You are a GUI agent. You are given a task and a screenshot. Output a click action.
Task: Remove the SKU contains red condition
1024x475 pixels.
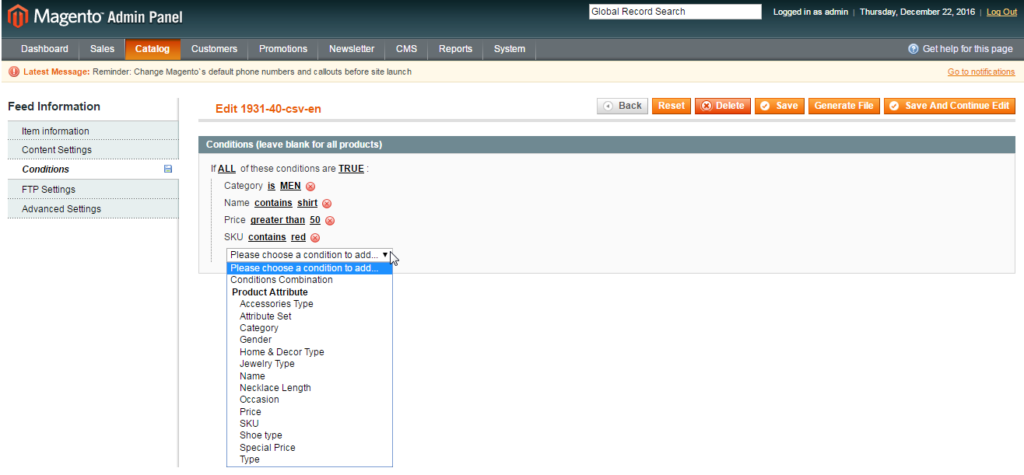tap(315, 238)
